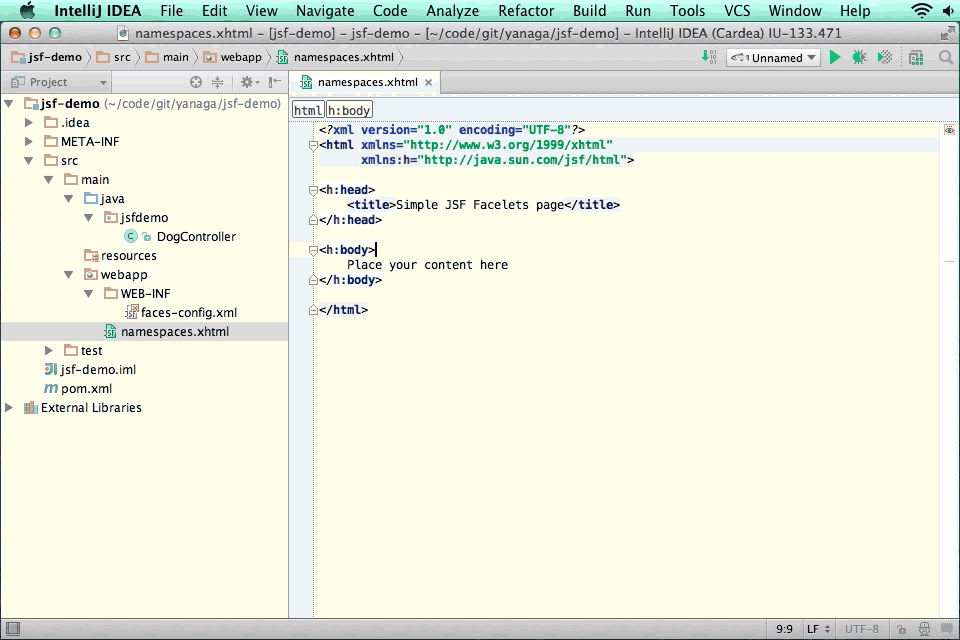
Task: Toggle tool window buttons in status bar corner
Action: point(13,628)
